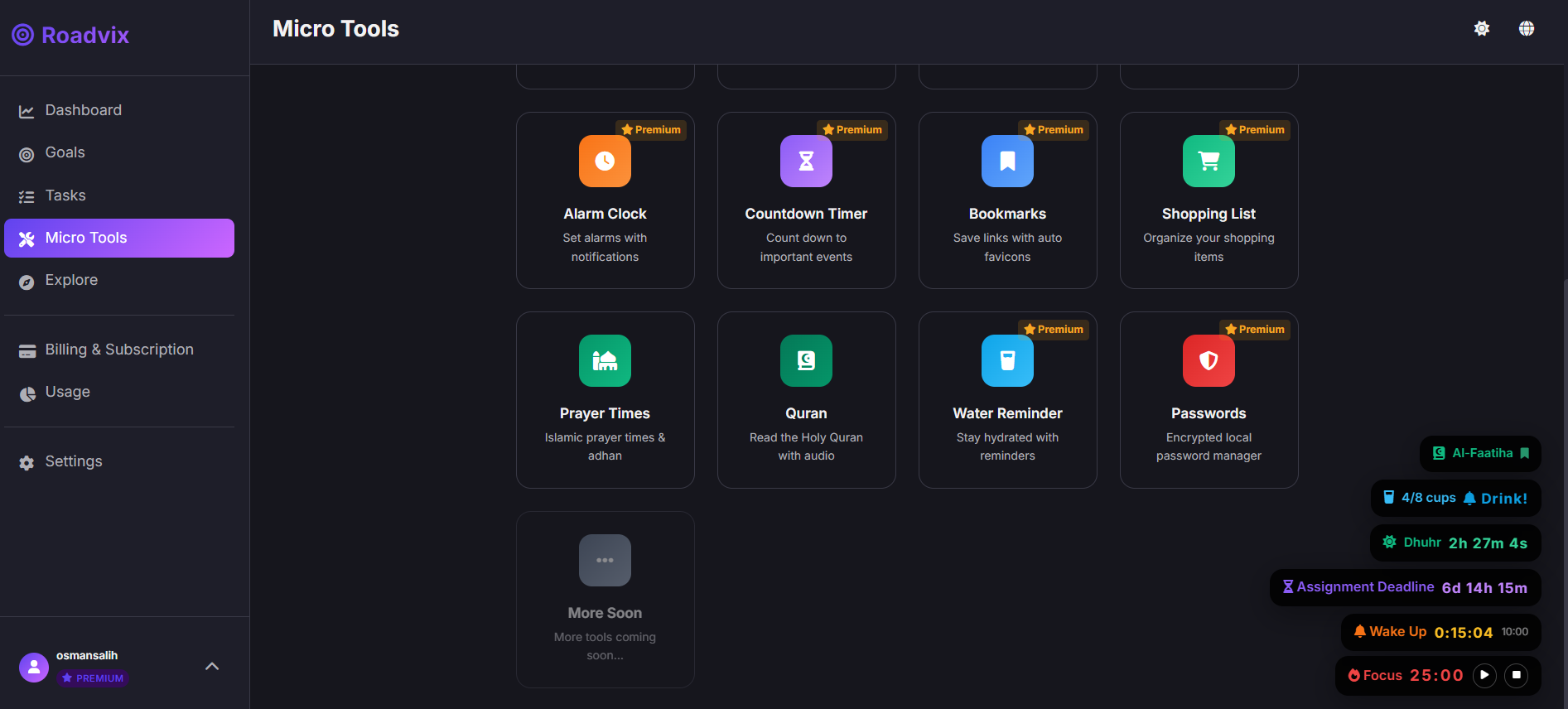This screenshot has height=709, width=1568.
Task: Expand the osmansalih user menu chevron
Action: point(212,666)
